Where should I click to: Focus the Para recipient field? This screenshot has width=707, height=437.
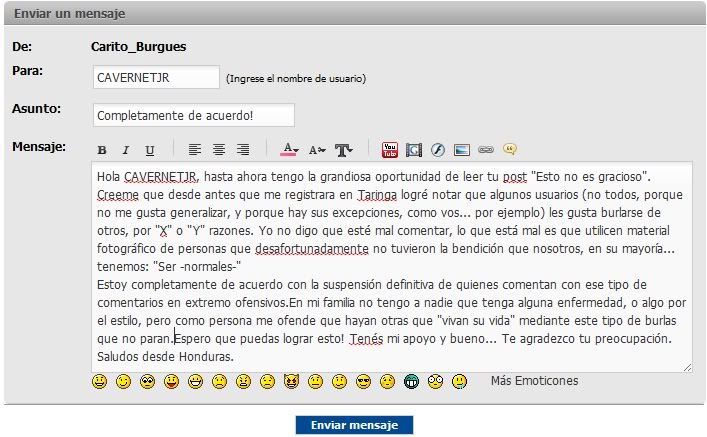click(x=156, y=77)
